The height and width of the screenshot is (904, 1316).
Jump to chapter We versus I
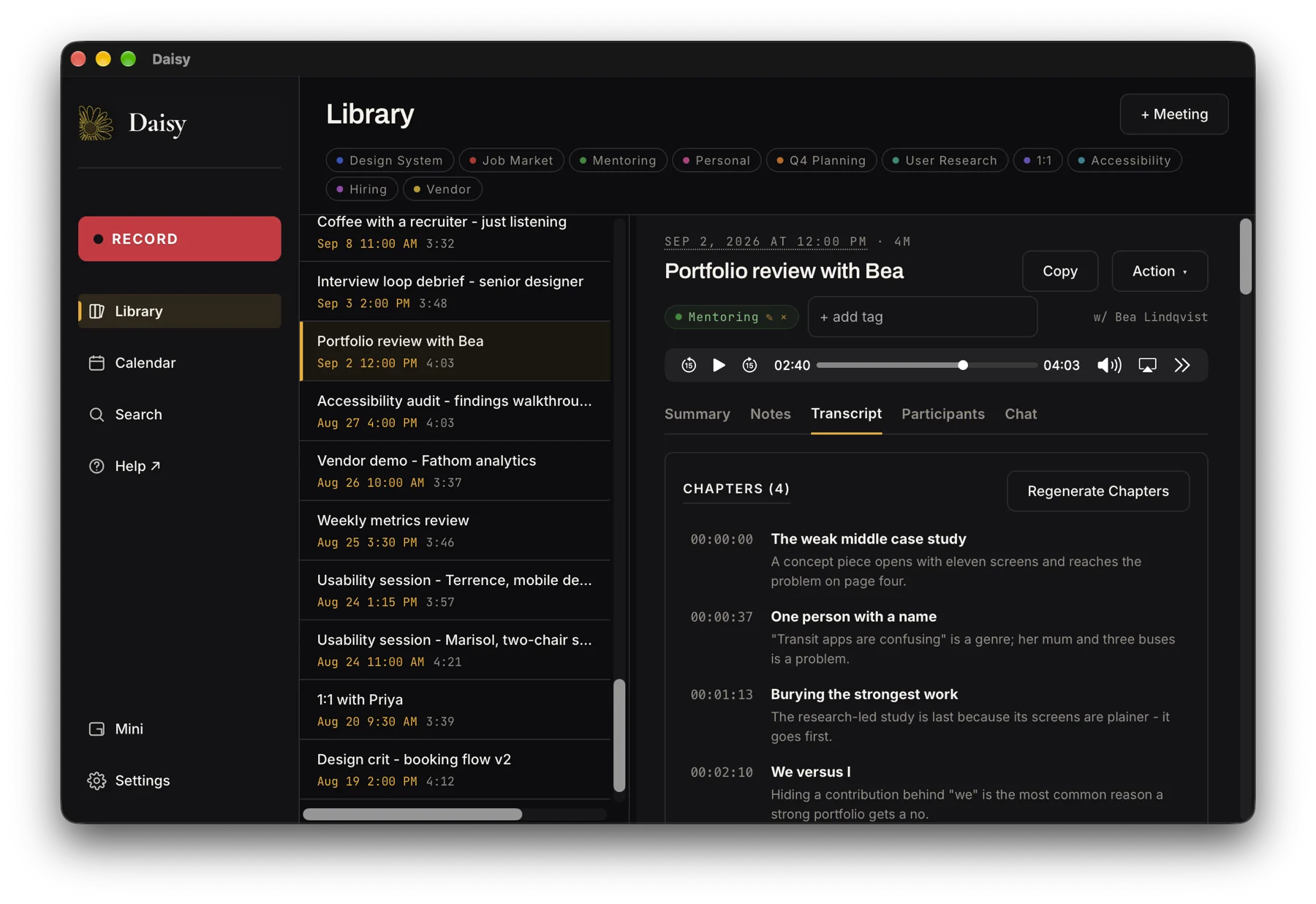(x=936, y=792)
